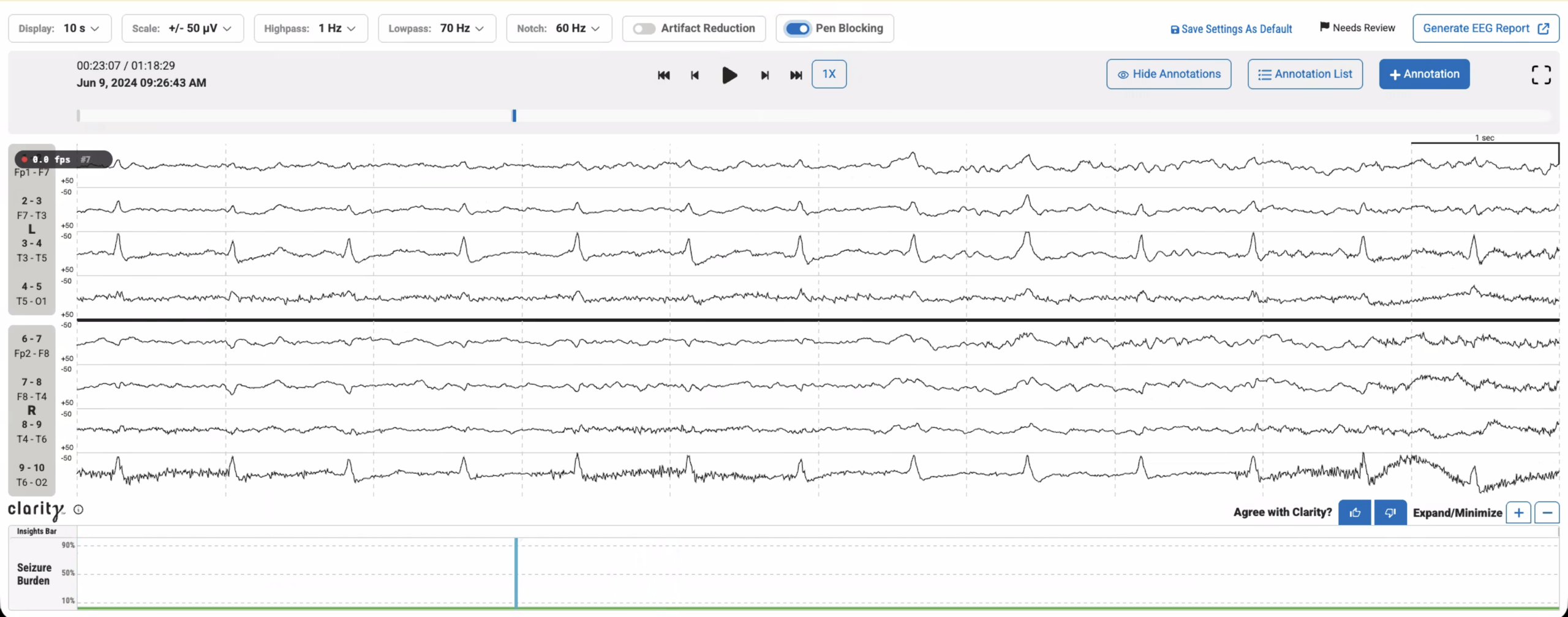This screenshot has width=1568, height=617.
Task: Change the 1X playback speed
Action: [x=829, y=74]
